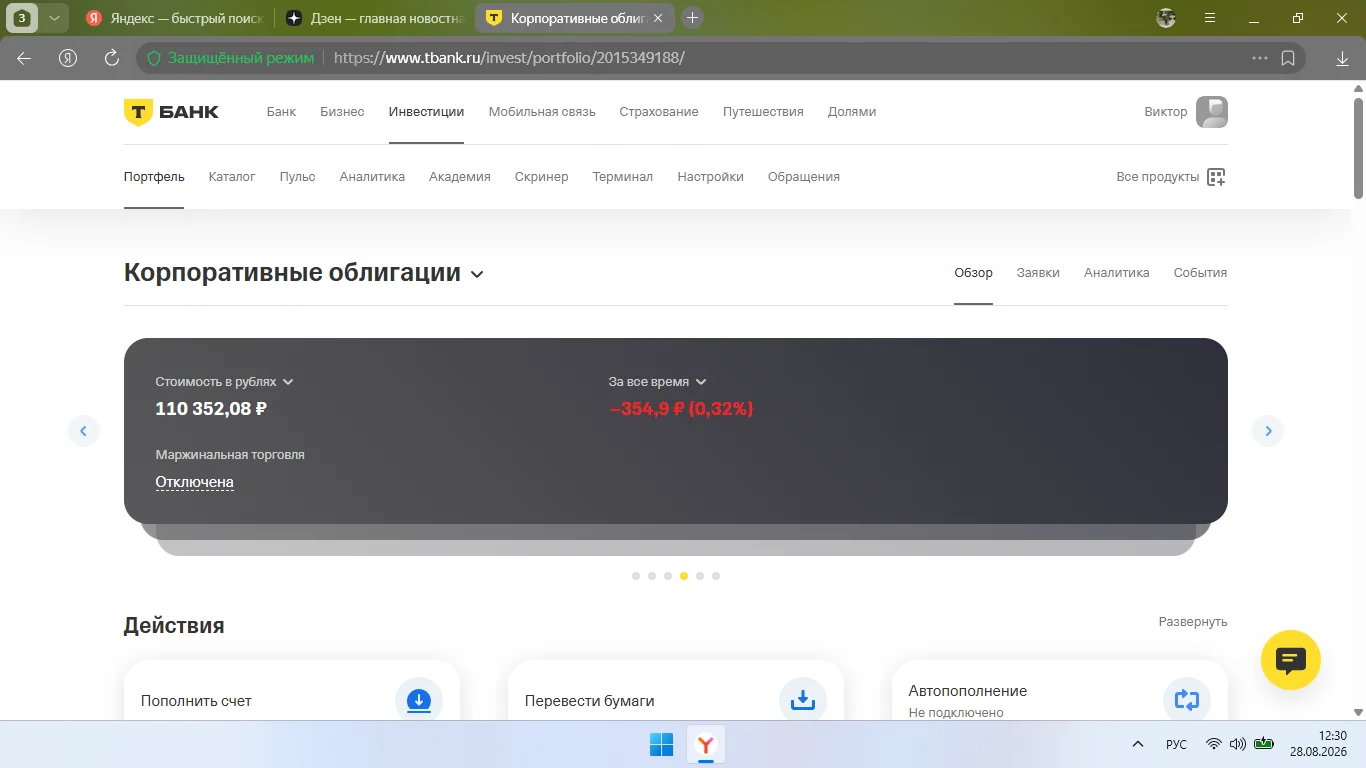1366x768 pixels.
Task: Open the Каталог submenu item
Action: pyautogui.click(x=232, y=177)
